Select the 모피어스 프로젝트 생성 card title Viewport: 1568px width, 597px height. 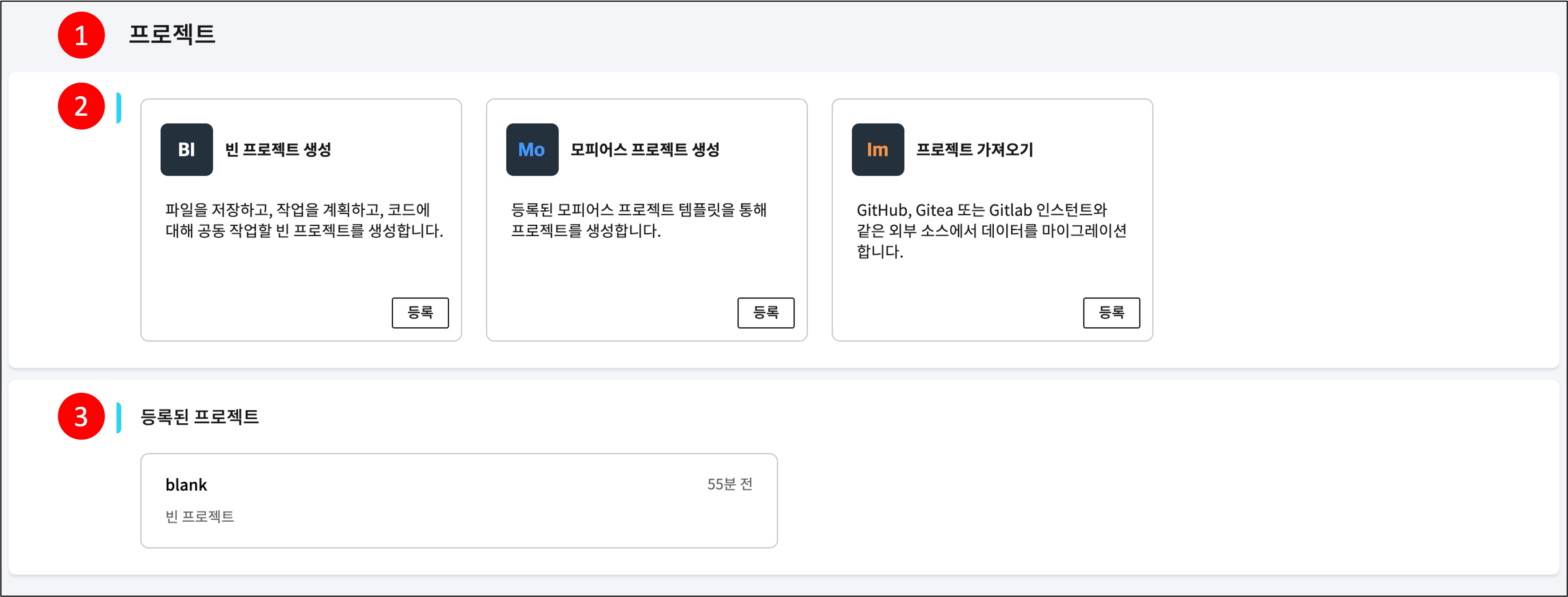[x=645, y=150]
